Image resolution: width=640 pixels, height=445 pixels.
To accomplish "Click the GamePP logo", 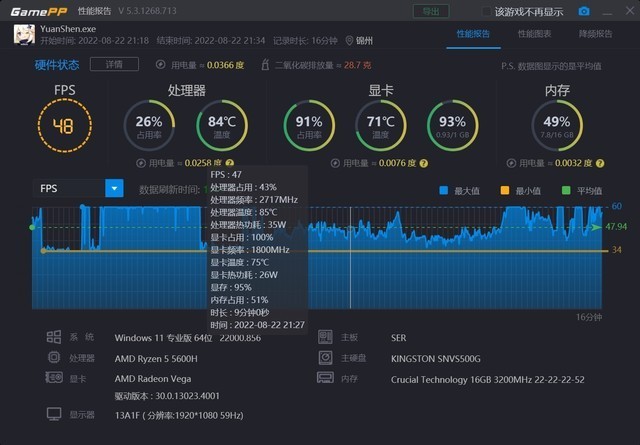I will (x=39, y=11).
